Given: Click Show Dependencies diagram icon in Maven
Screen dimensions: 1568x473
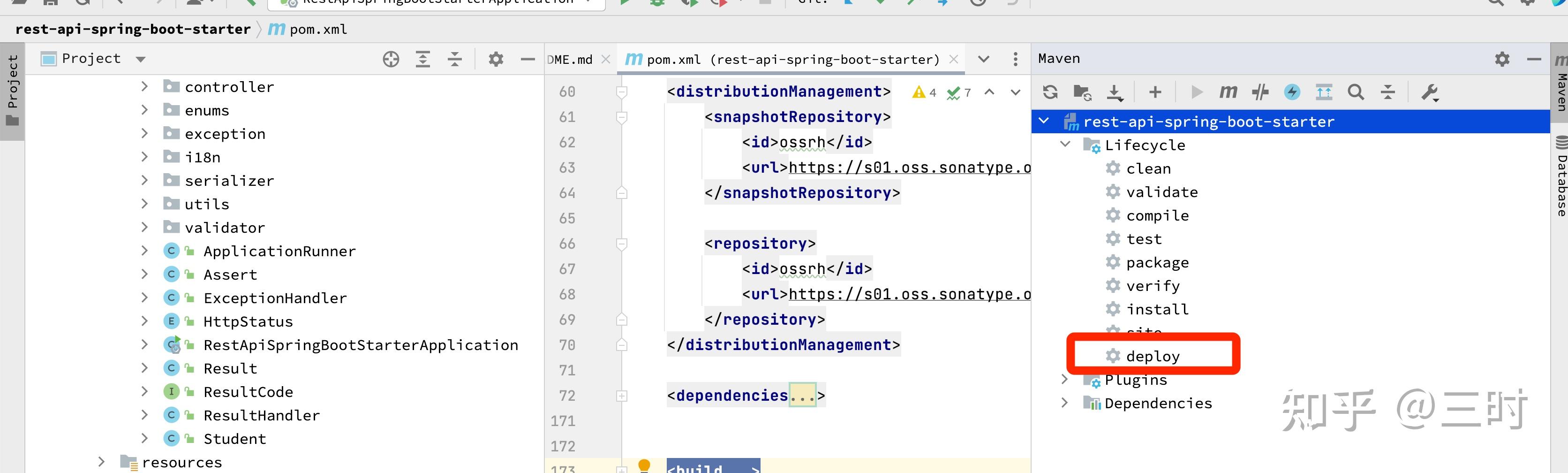Looking at the screenshot, I should (1323, 92).
